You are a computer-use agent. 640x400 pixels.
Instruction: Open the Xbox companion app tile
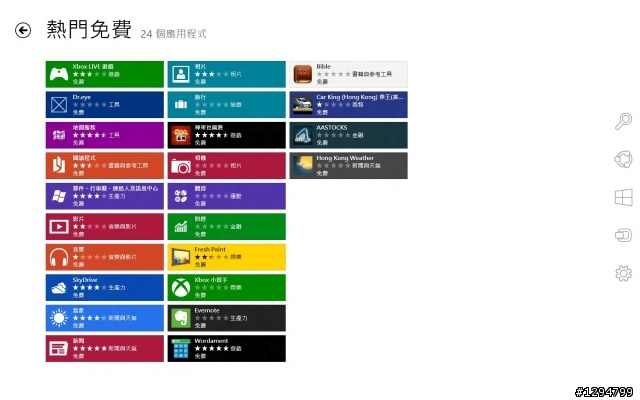(x=227, y=287)
